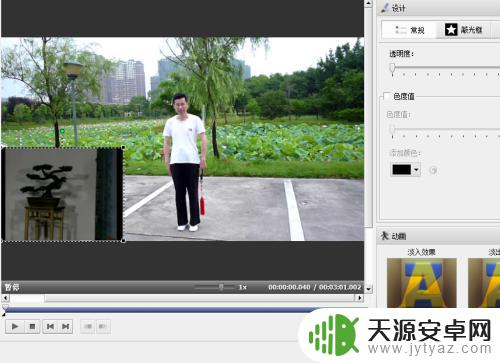
Task: Click the 淡入效果 label
Action: (421, 252)
